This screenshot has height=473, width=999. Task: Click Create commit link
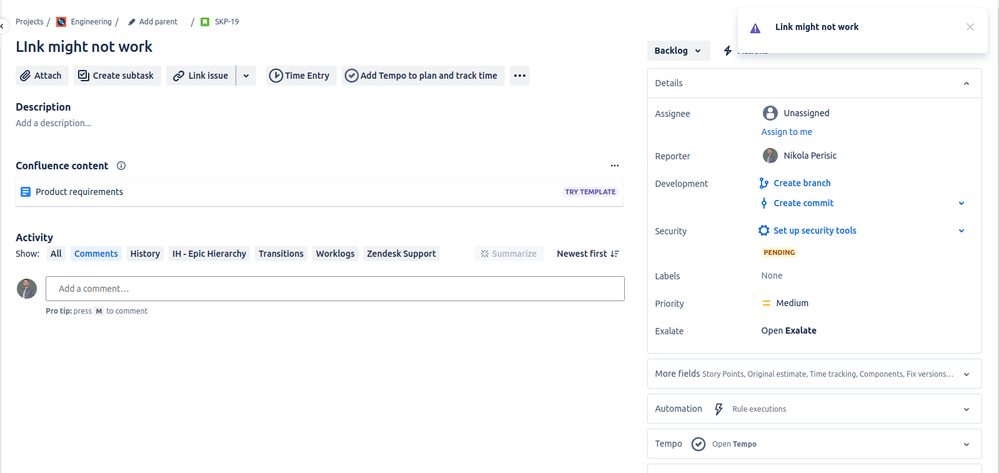[803, 203]
